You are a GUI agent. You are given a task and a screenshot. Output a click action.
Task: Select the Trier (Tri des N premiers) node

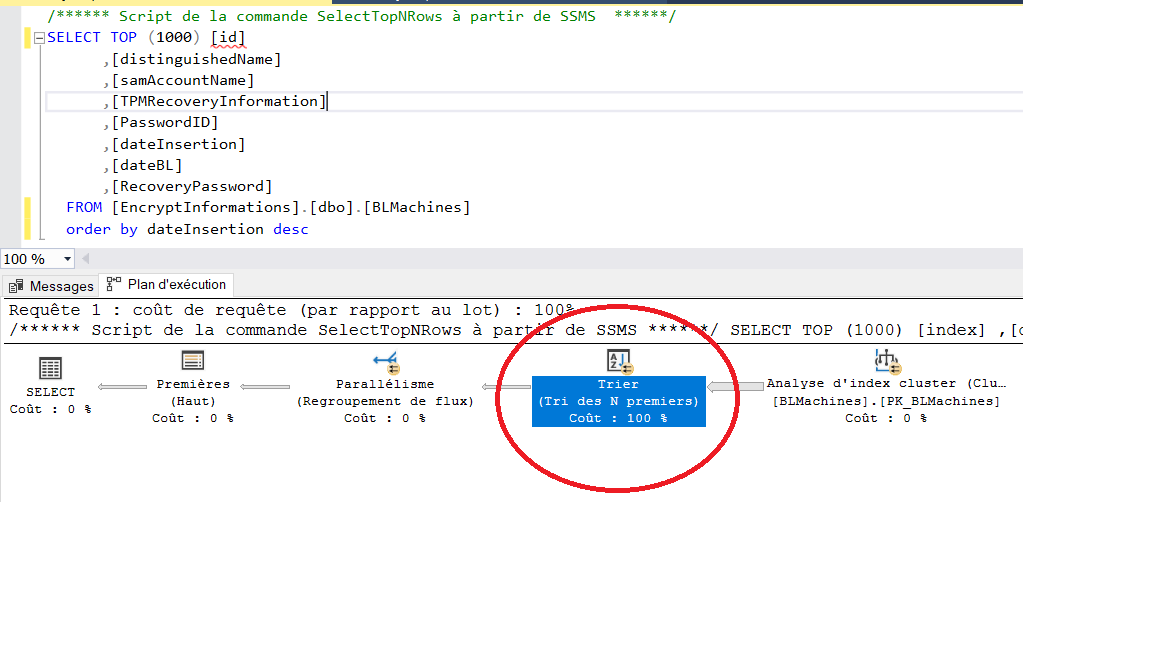(x=619, y=401)
